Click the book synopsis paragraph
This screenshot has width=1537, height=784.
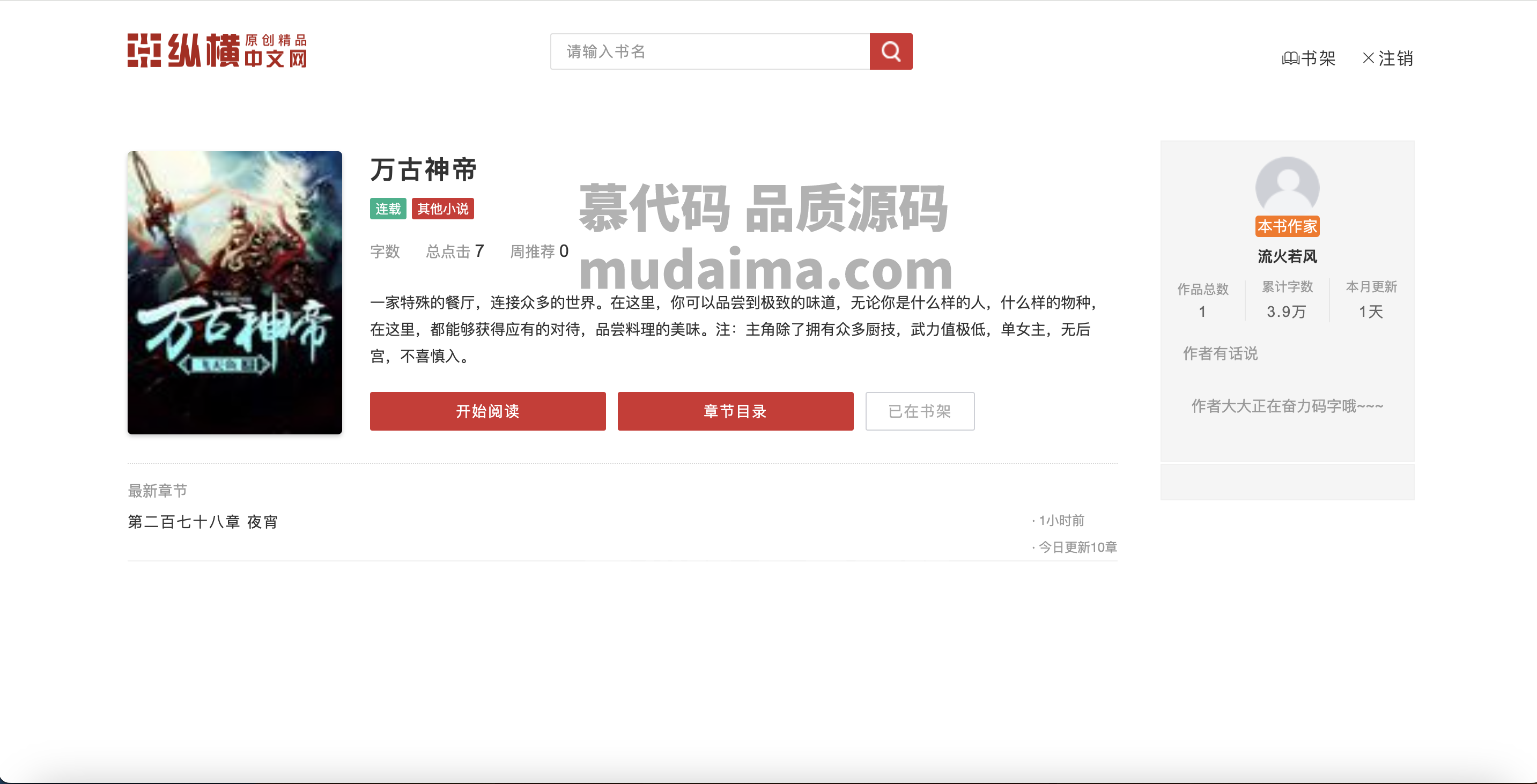point(734,329)
